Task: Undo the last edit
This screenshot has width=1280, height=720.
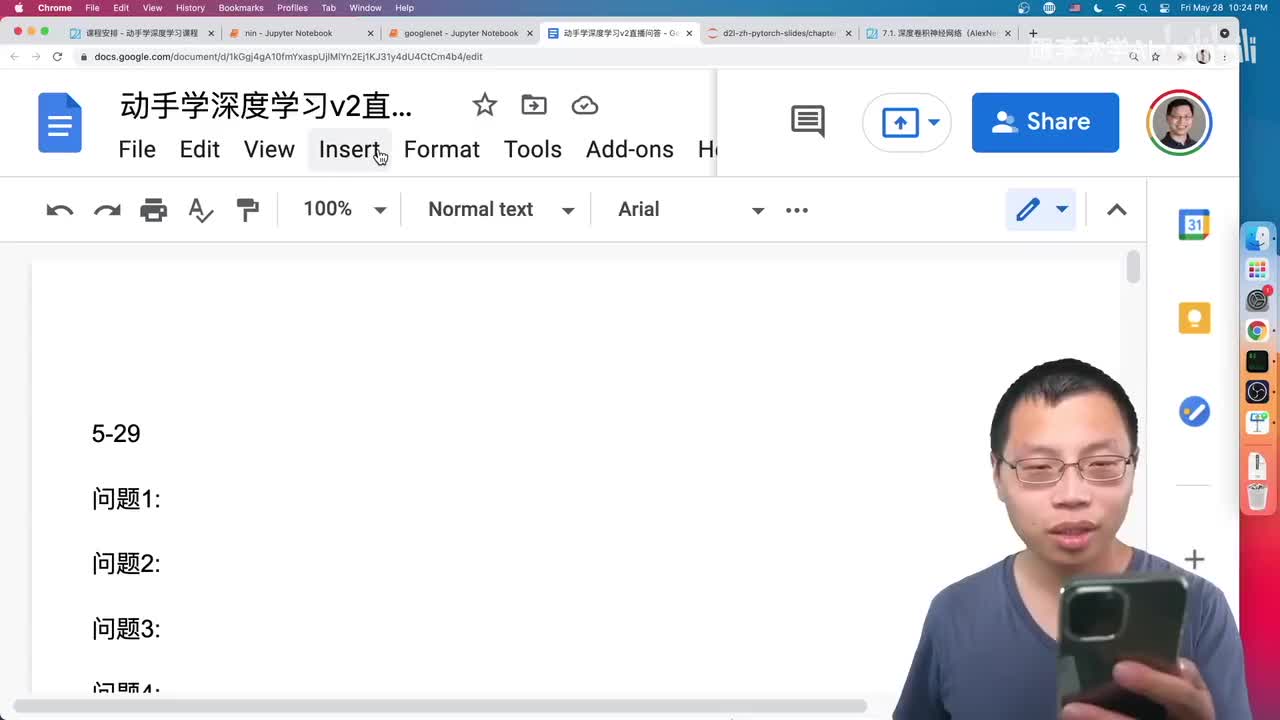Action: (60, 210)
